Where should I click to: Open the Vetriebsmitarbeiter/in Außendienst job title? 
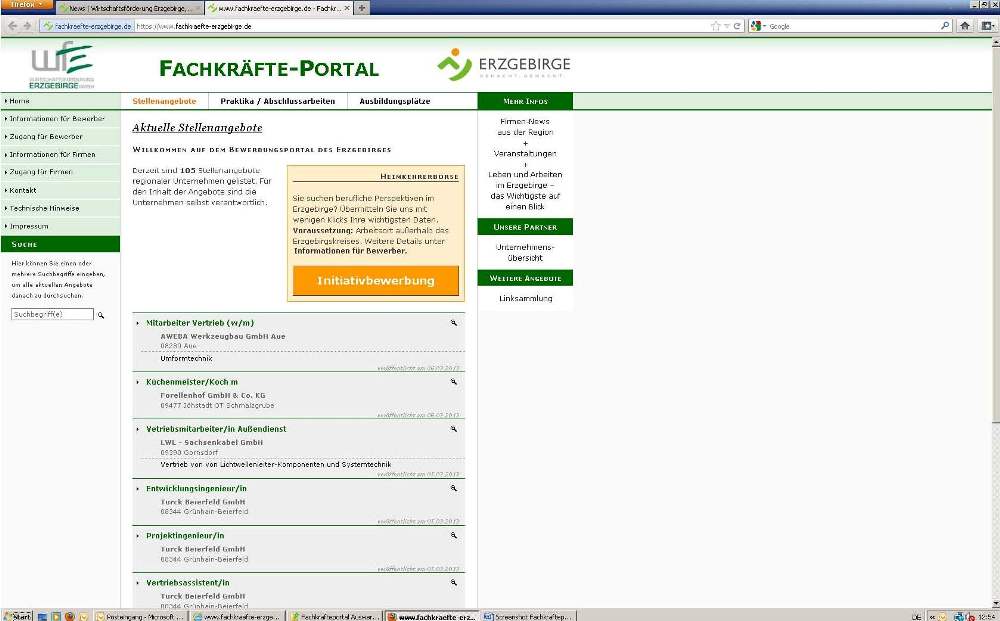pos(216,429)
